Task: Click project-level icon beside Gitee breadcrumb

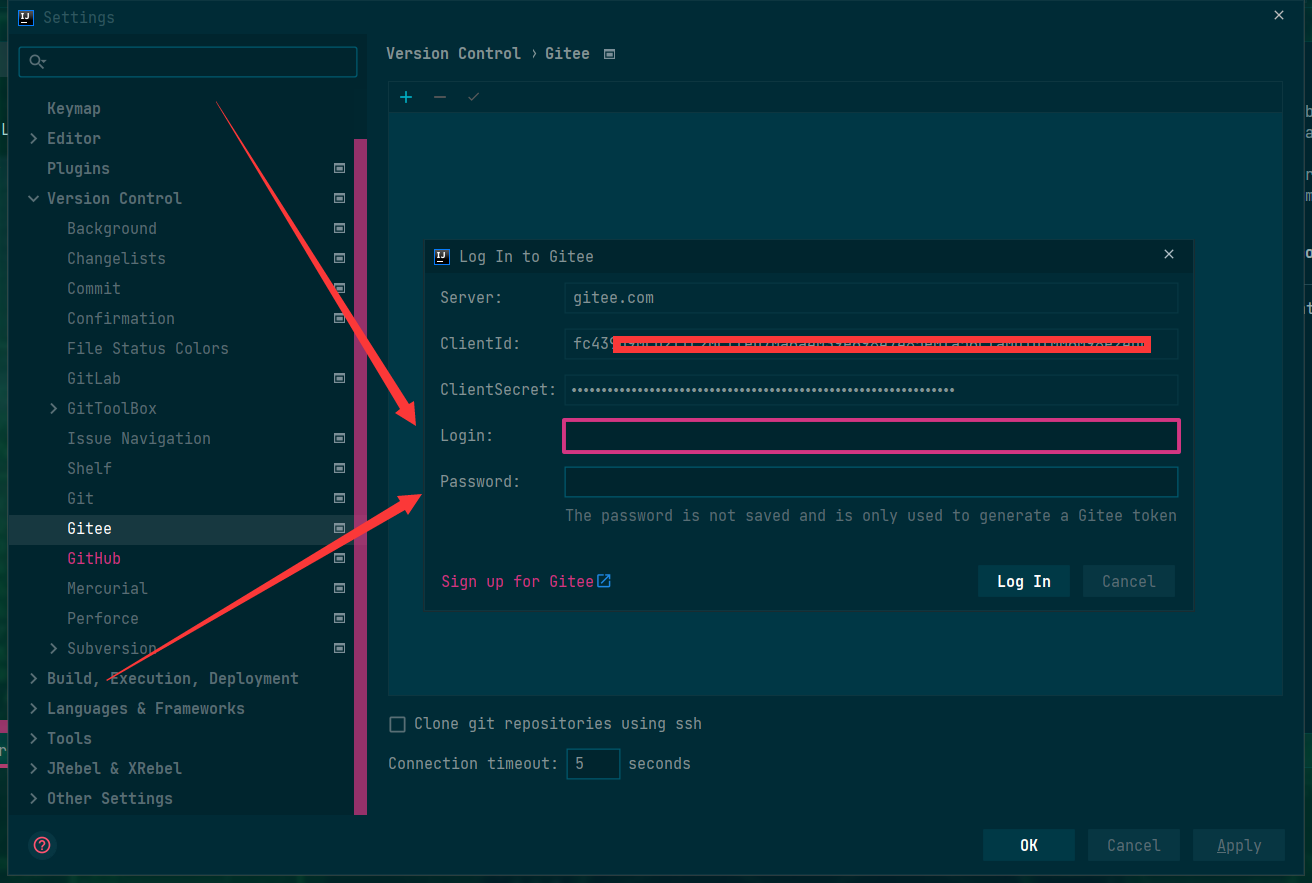Action: pyautogui.click(x=610, y=54)
